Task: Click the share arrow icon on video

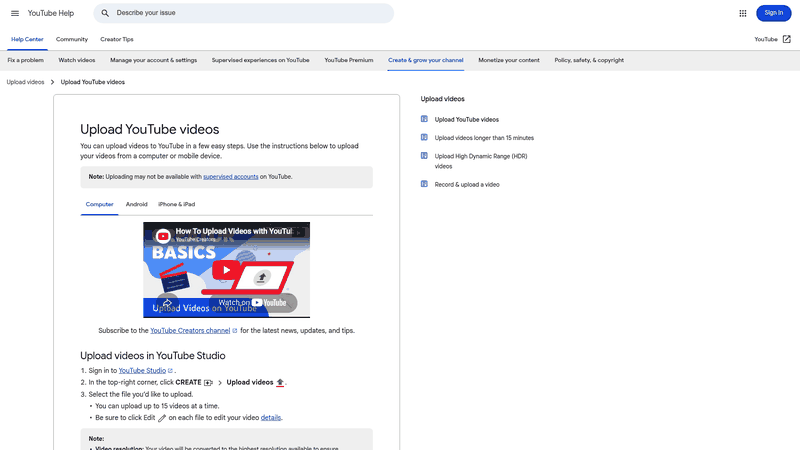Action: [x=167, y=303]
